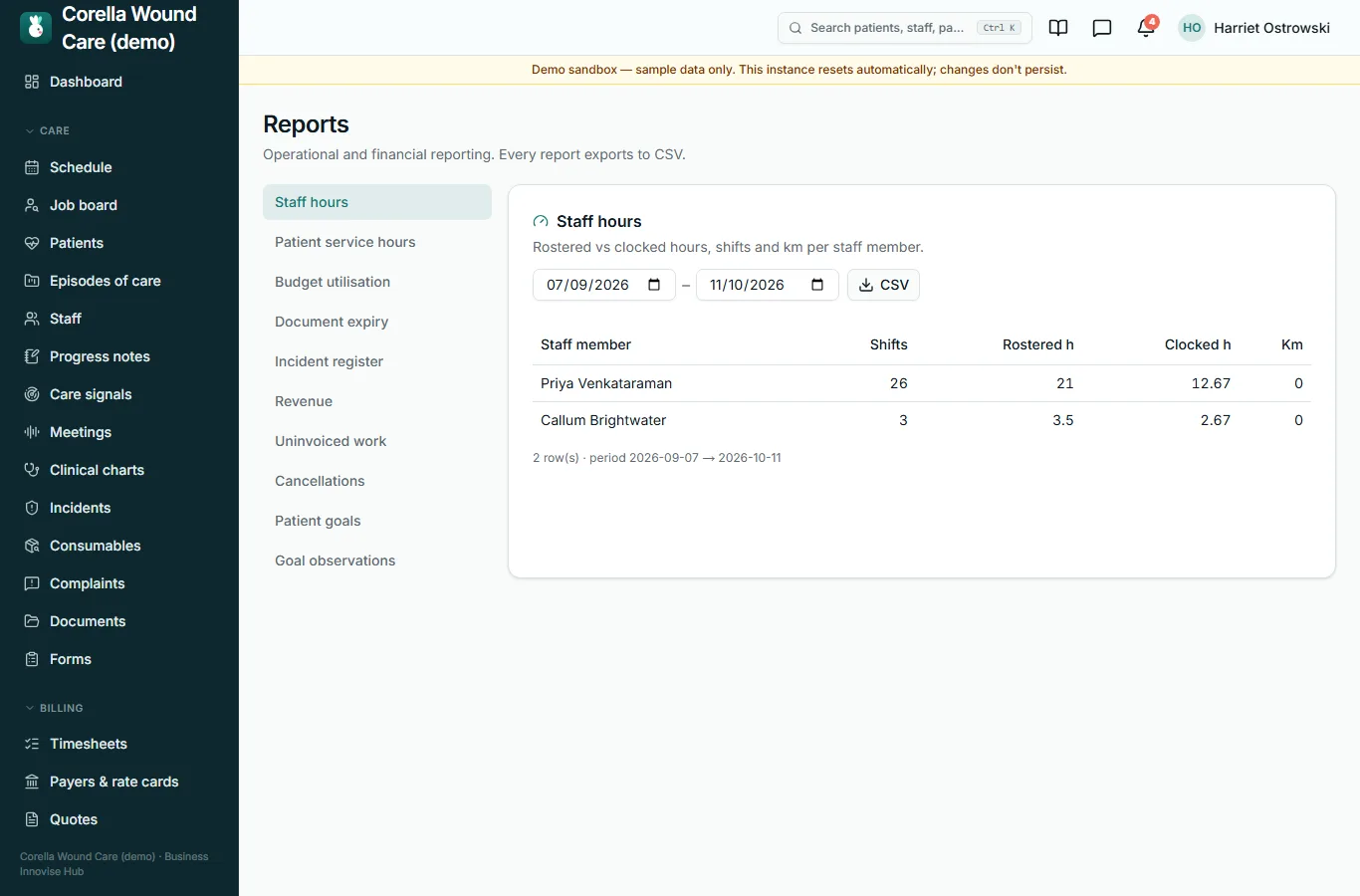This screenshot has height=896, width=1360.
Task: Export staff hours as CSV
Action: pos(883,285)
